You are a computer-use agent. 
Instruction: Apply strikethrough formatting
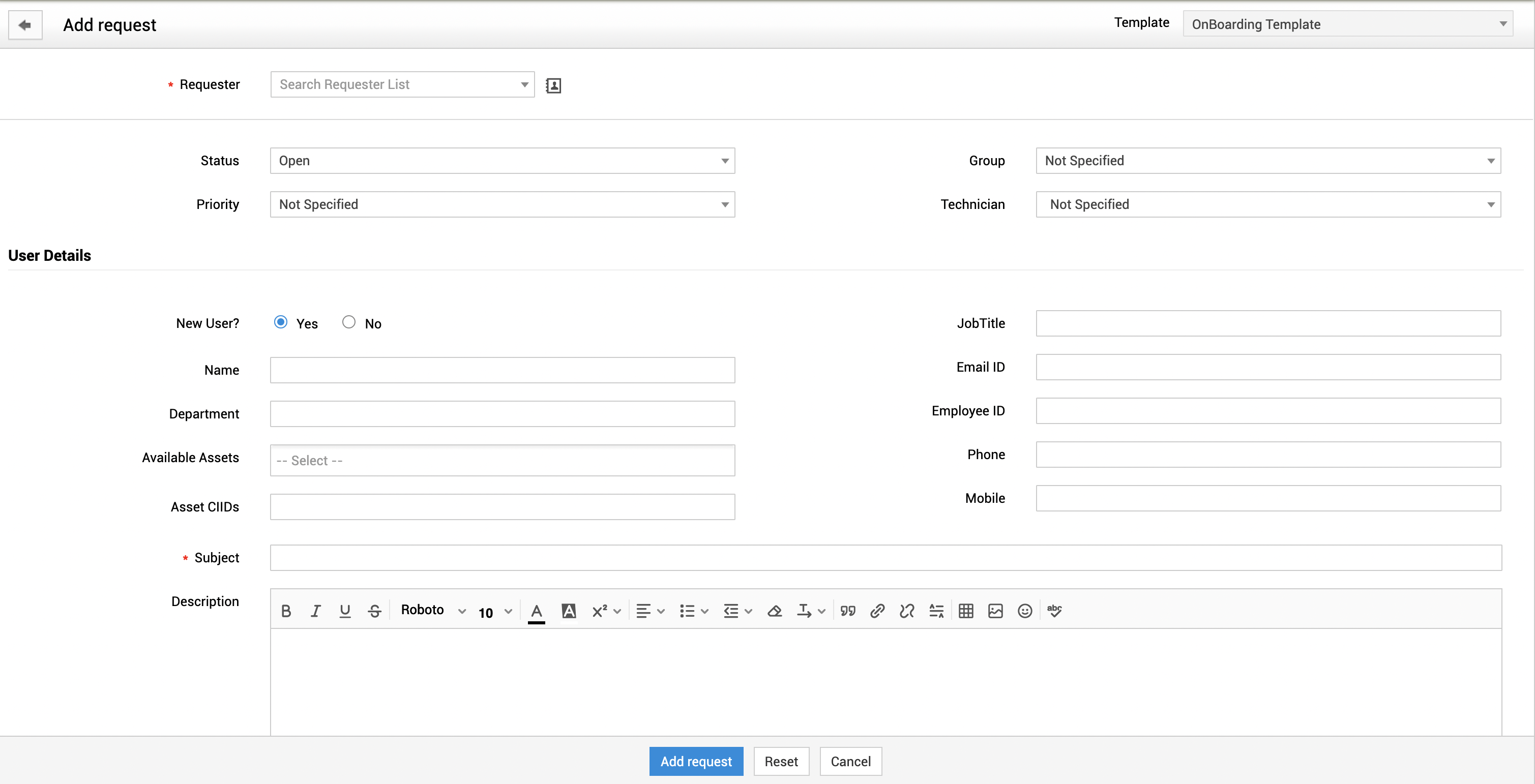click(x=374, y=611)
